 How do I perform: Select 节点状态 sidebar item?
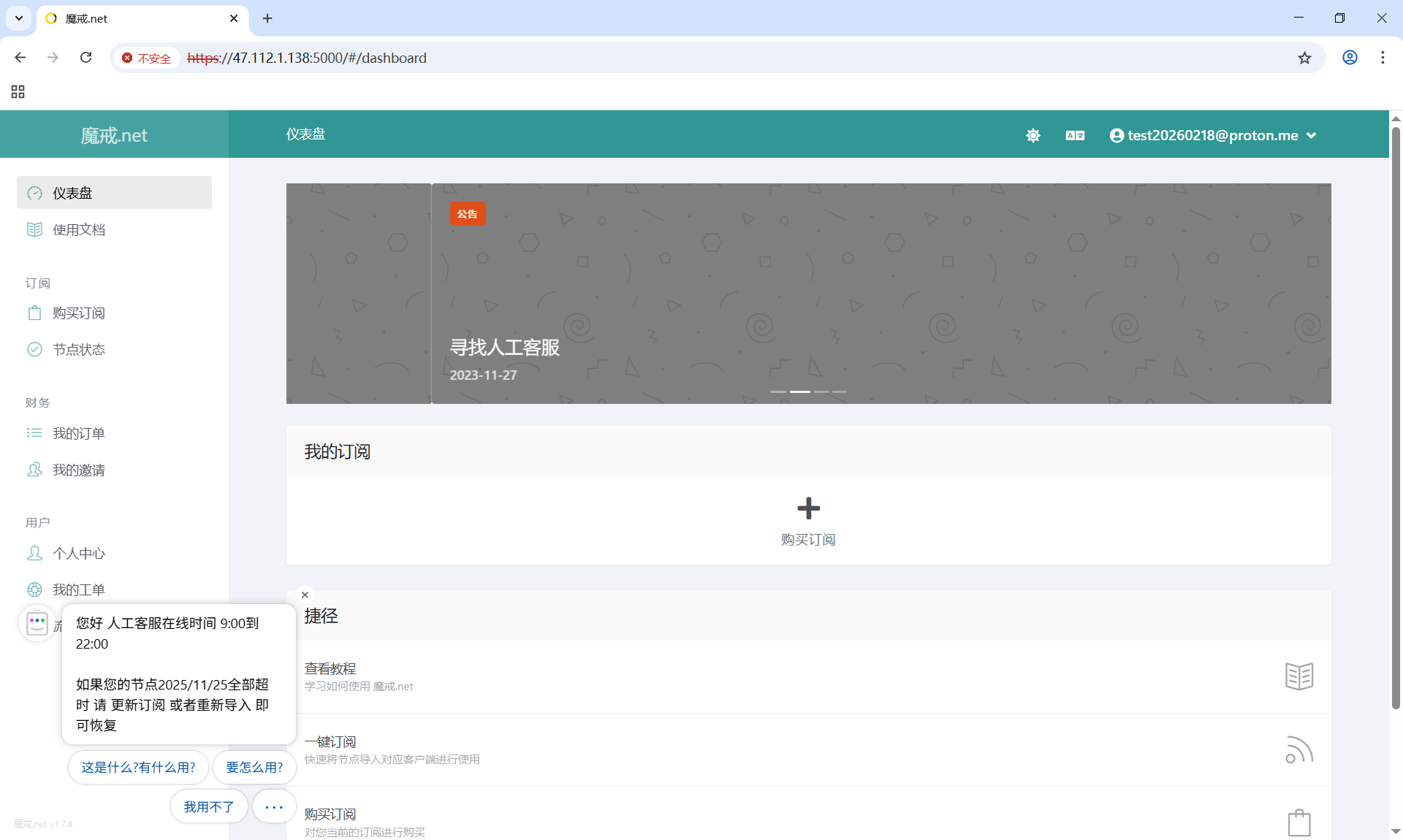tap(79, 349)
